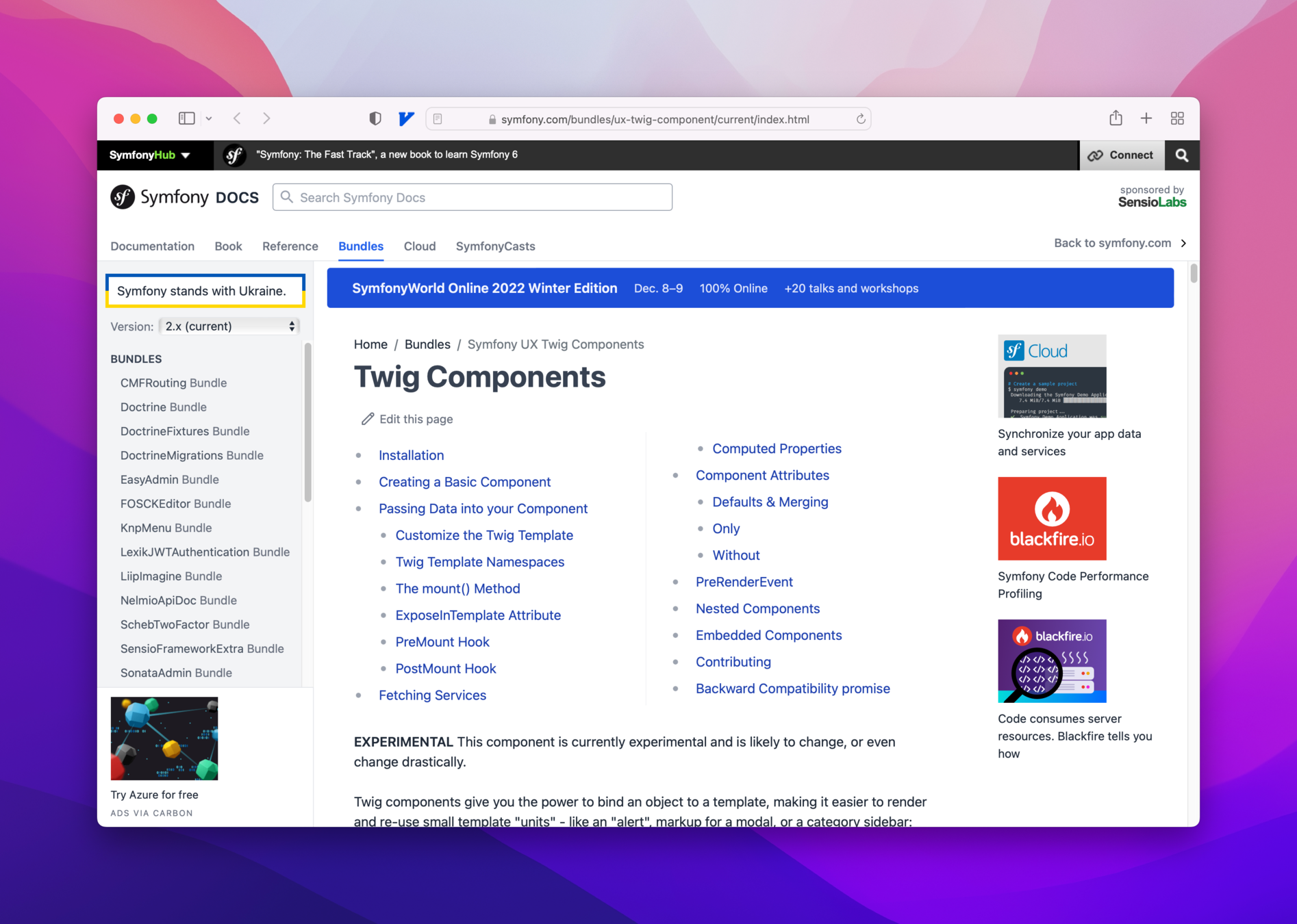
Task: Open the SensioLabs sponsor link
Action: [x=1152, y=196]
